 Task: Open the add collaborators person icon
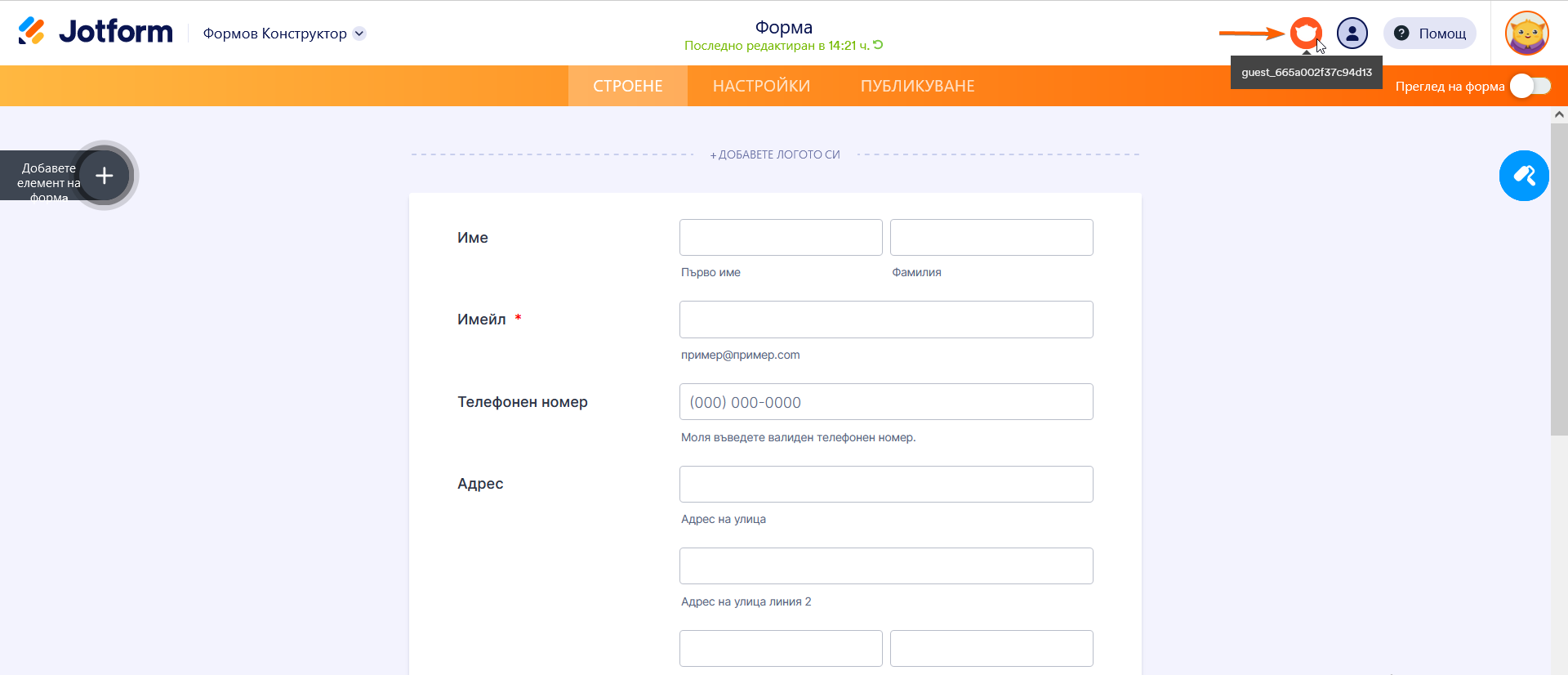(1352, 34)
